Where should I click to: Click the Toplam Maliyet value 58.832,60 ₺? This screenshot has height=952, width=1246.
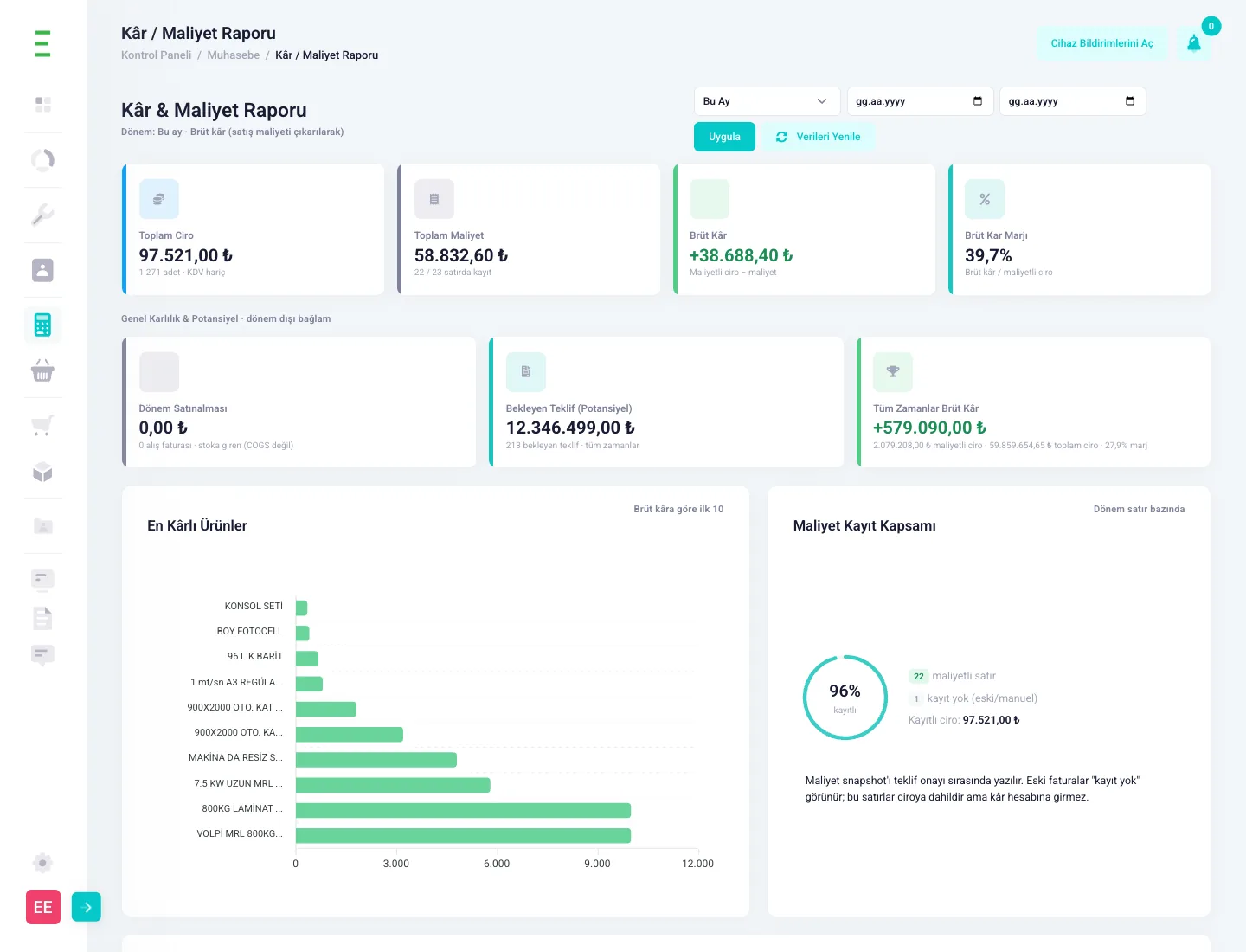[461, 255]
